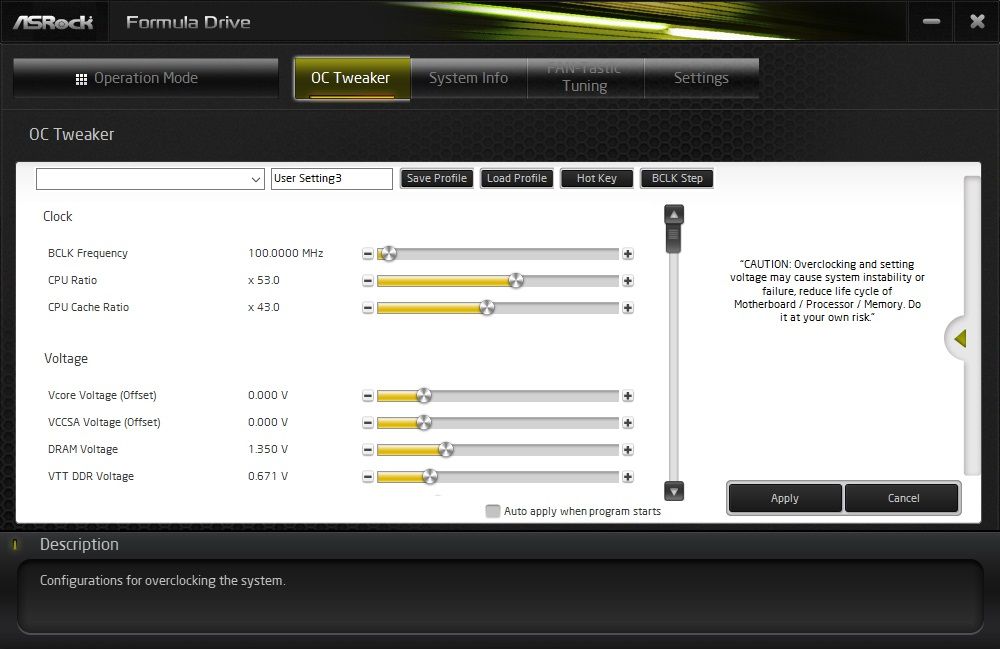Click the Vcore Voltage slider handle

tap(423, 396)
